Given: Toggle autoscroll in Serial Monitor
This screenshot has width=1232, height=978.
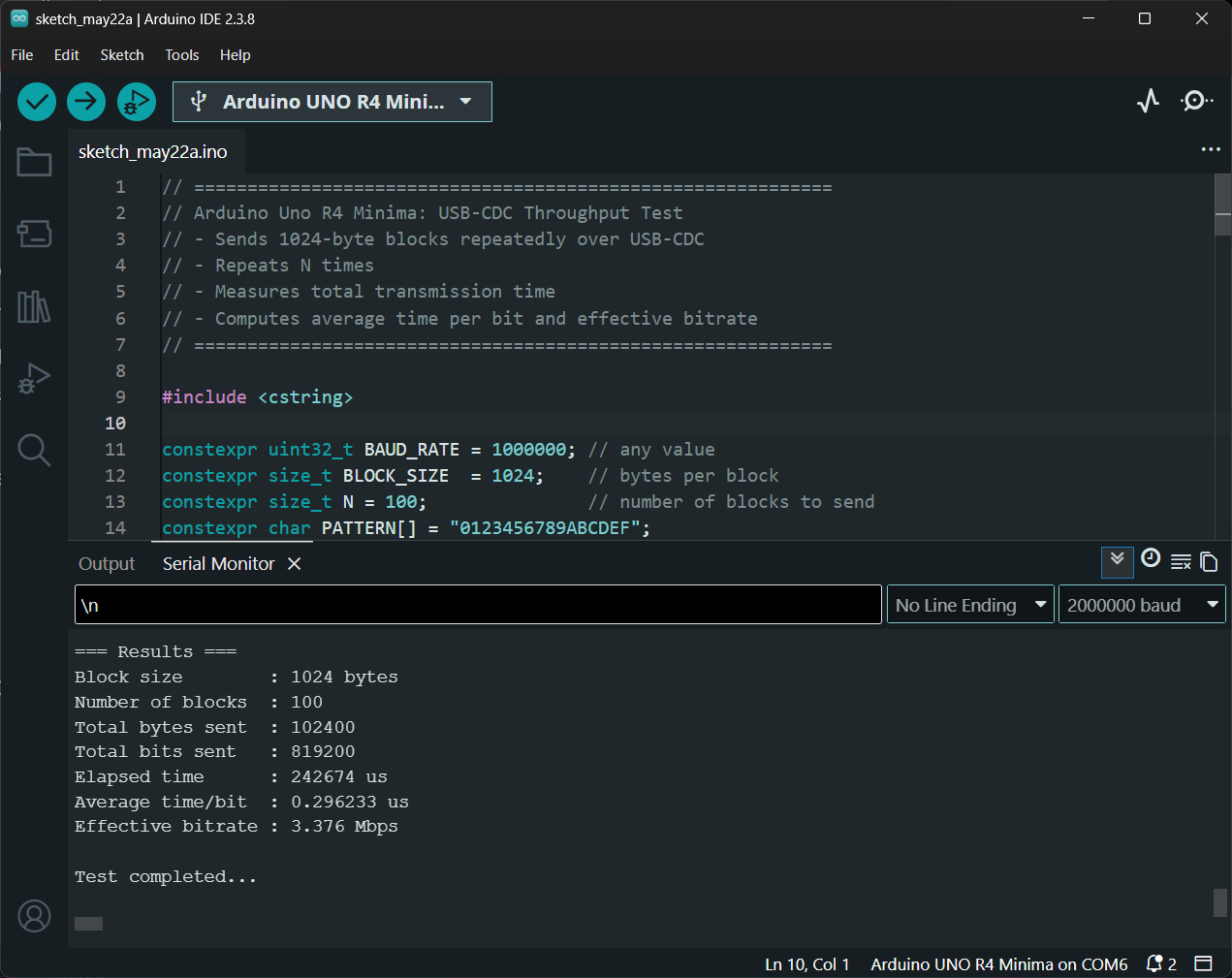Looking at the screenshot, I should pyautogui.click(x=1118, y=561).
